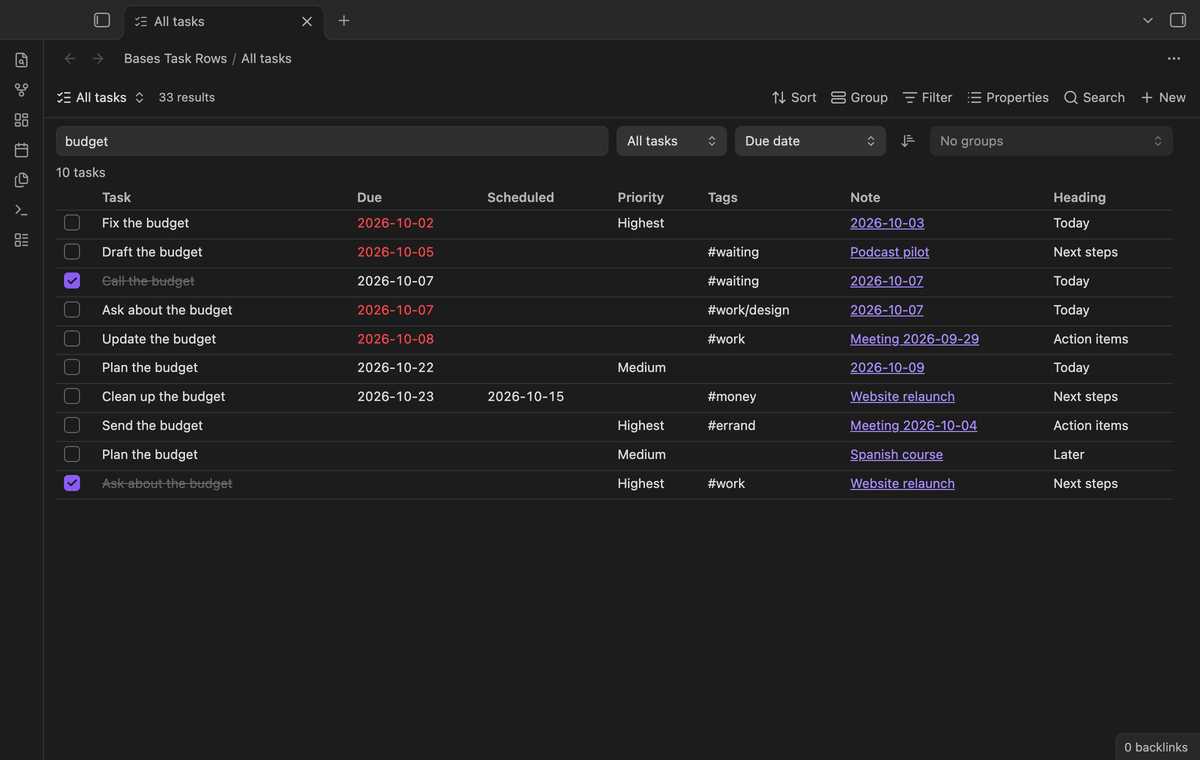The width and height of the screenshot is (1200, 760).
Task: Toggle the right sidebar panel icon
Action: pyautogui.click(x=1177, y=20)
